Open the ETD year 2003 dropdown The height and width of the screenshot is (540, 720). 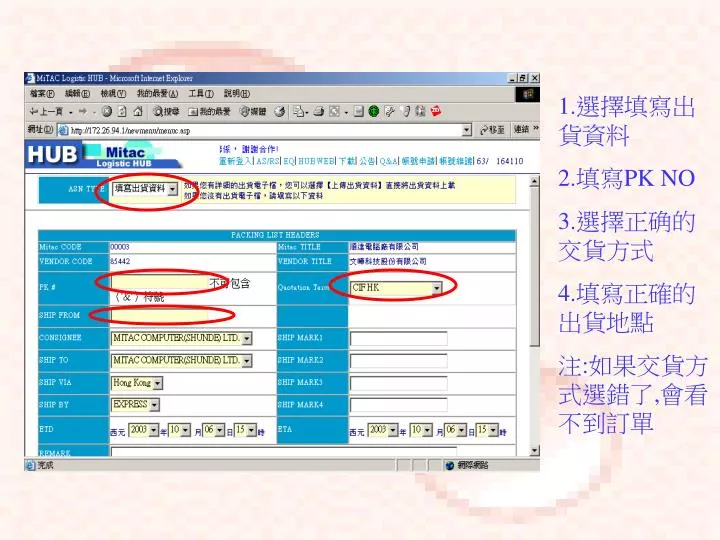(x=144, y=430)
